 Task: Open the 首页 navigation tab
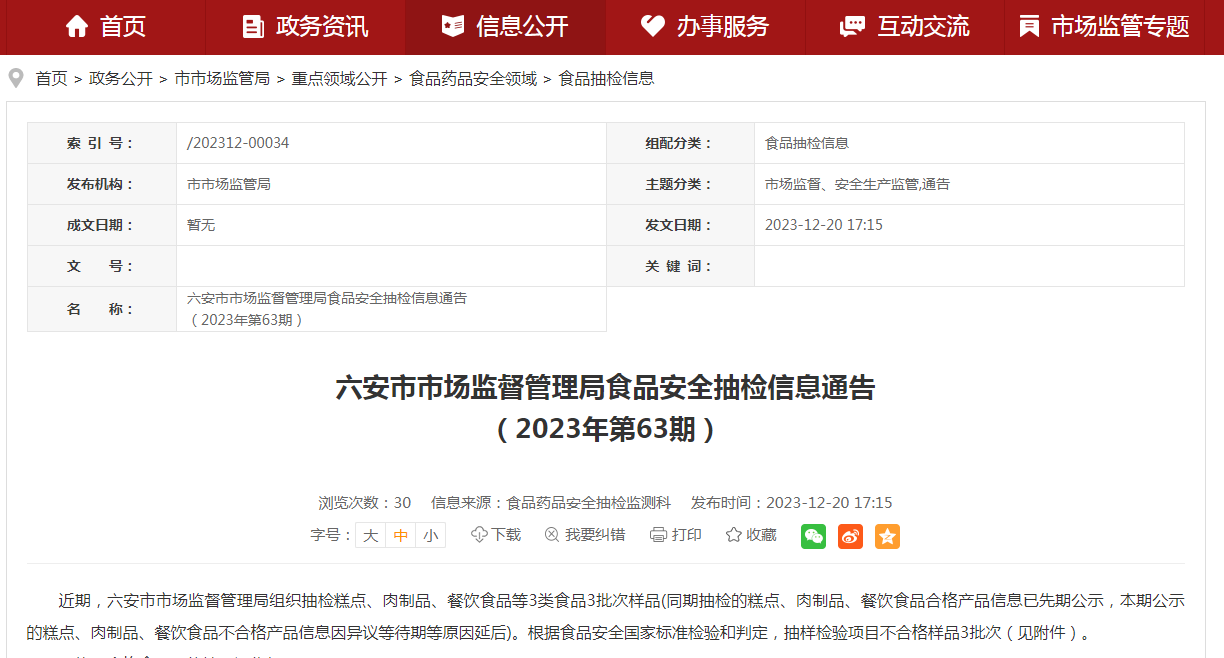click(105, 27)
